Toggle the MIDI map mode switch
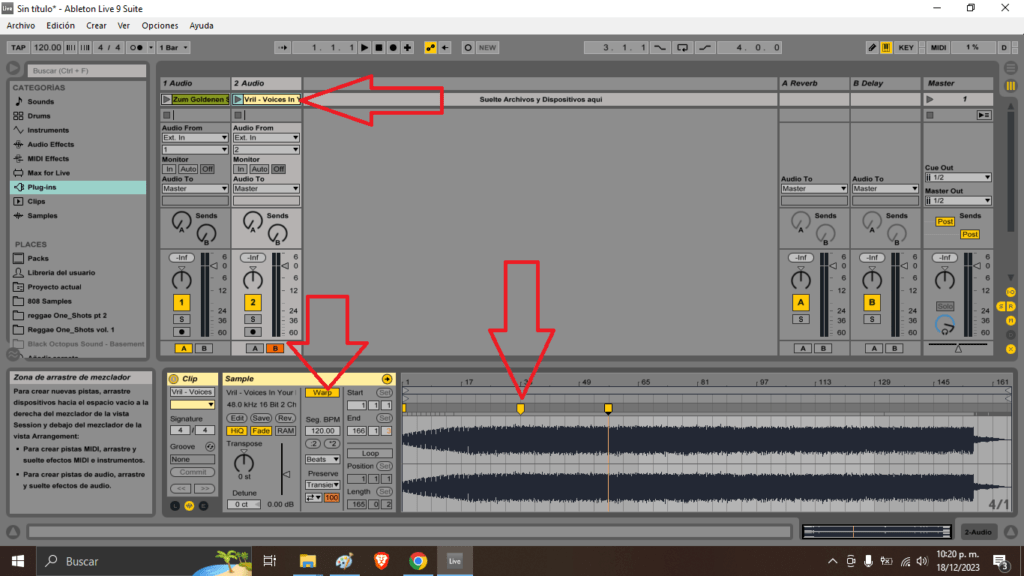Image resolution: width=1024 pixels, height=576 pixels. coord(938,48)
